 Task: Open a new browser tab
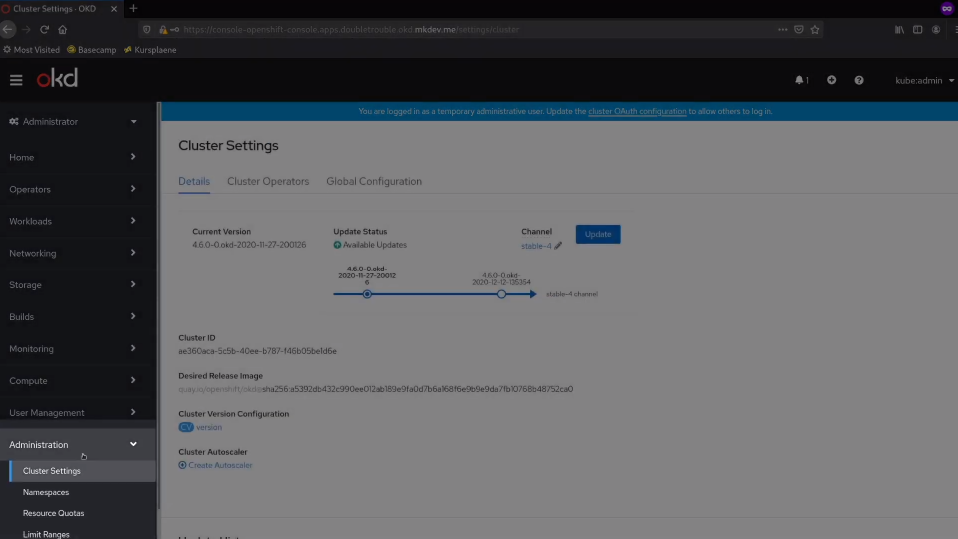coord(133,9)
